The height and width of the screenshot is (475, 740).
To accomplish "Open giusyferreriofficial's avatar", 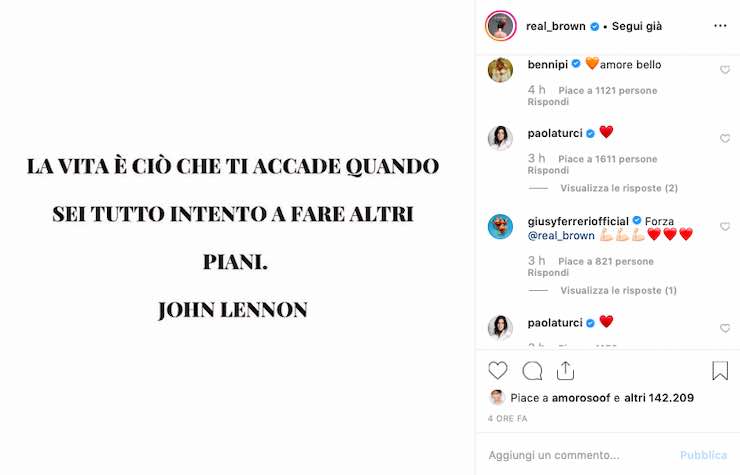I will 500,227.
